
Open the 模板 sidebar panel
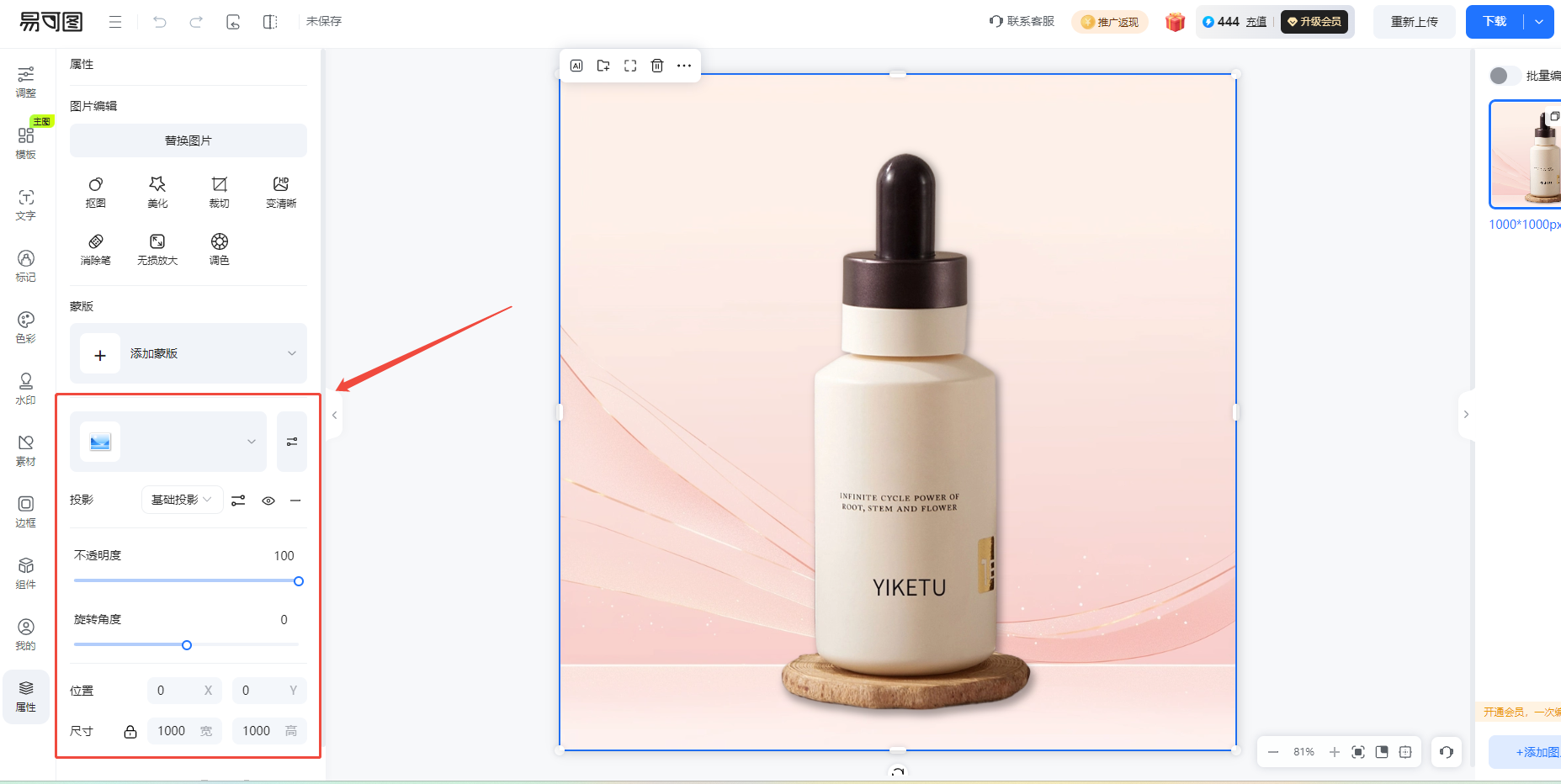[x=26, y=143]
